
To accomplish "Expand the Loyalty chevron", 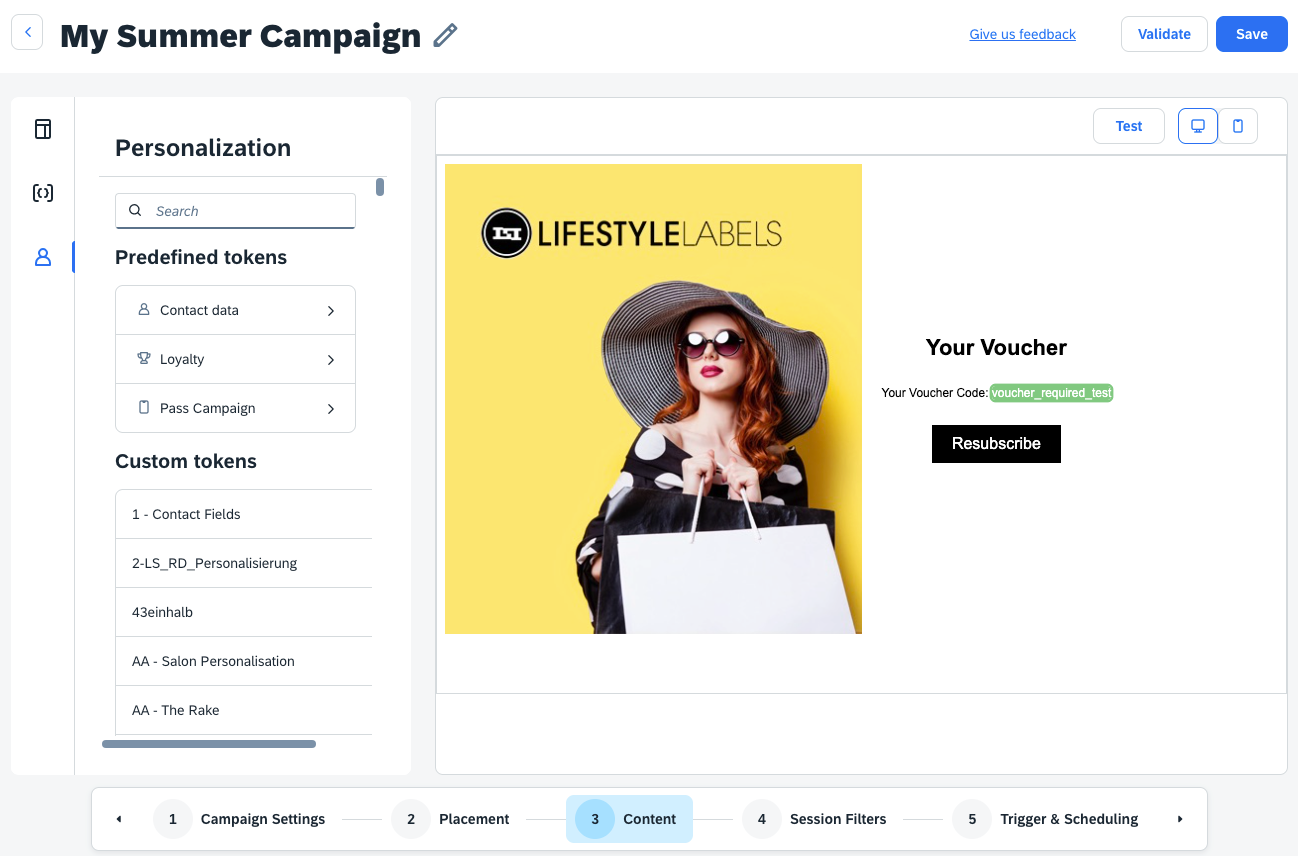I will [x=331, y=360].
